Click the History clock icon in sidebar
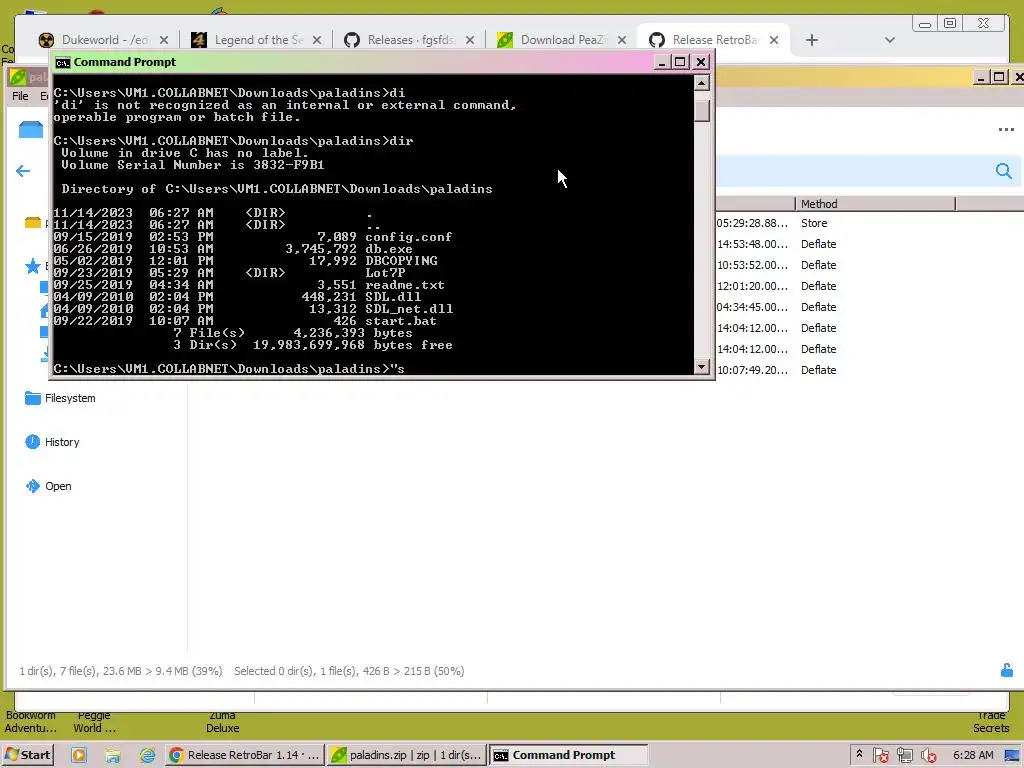1024x768 pixels. [33, 442]
